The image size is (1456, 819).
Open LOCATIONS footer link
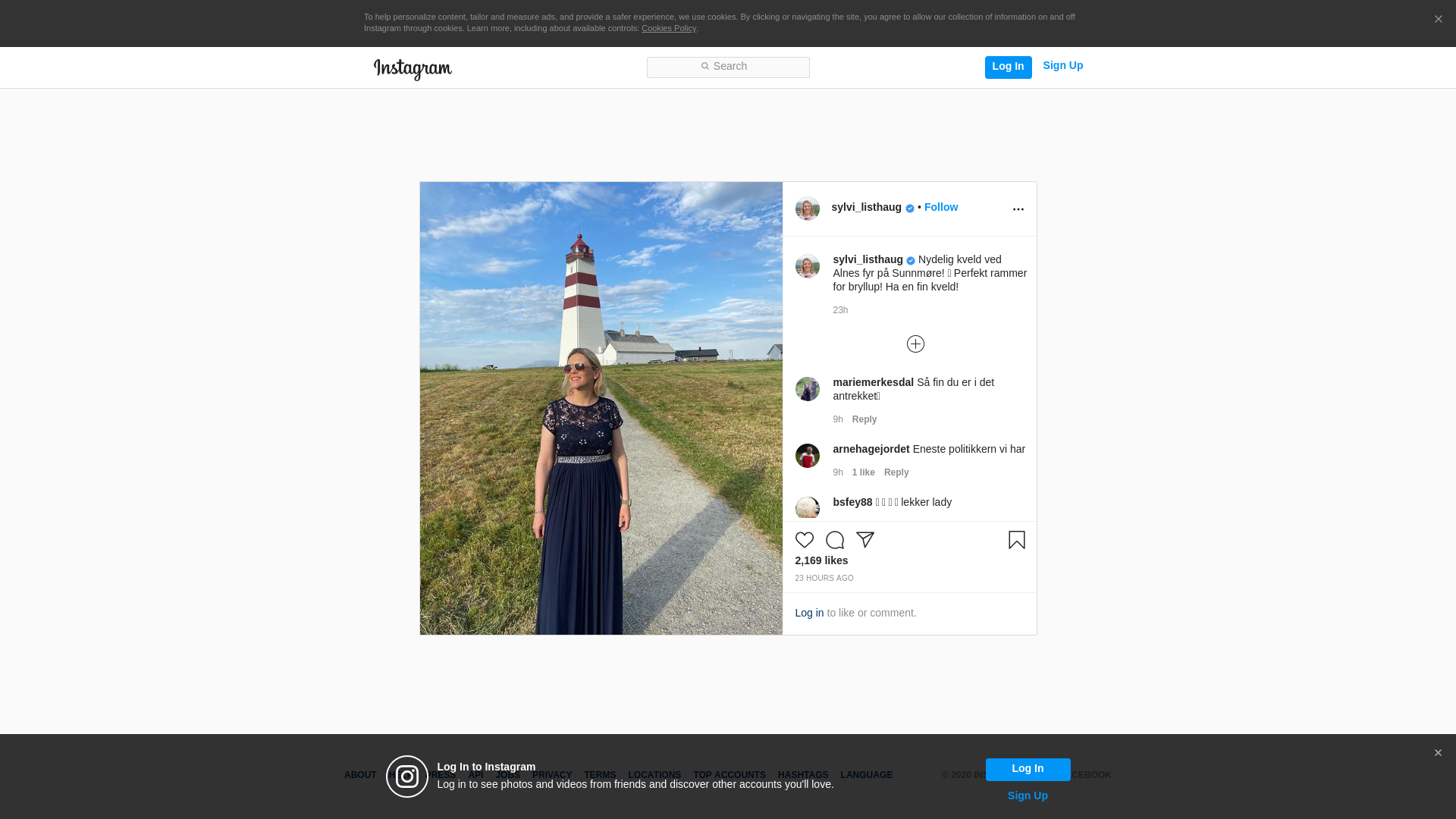click(654, 775)
